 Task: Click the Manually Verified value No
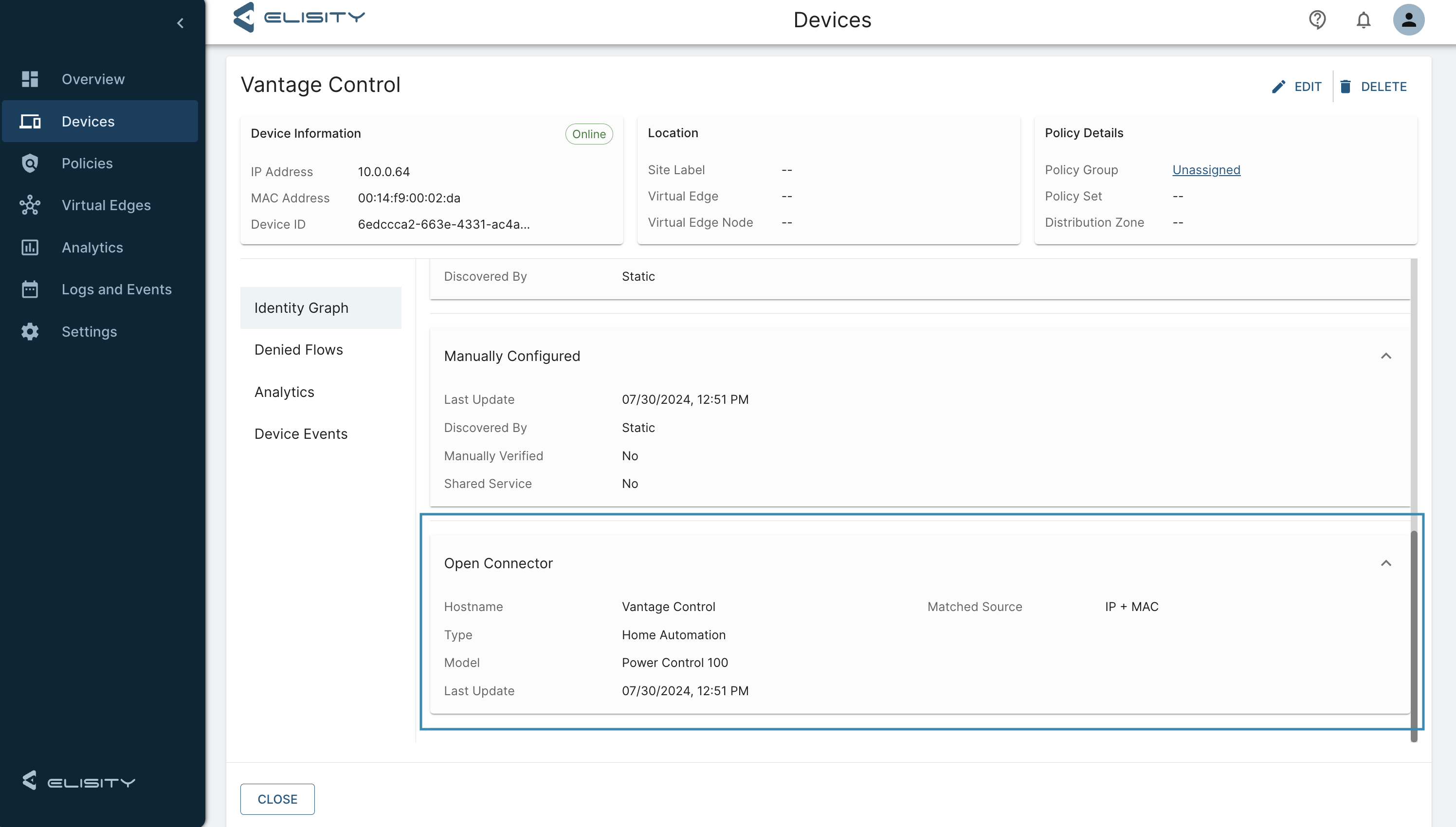click(x=630, y=456)
